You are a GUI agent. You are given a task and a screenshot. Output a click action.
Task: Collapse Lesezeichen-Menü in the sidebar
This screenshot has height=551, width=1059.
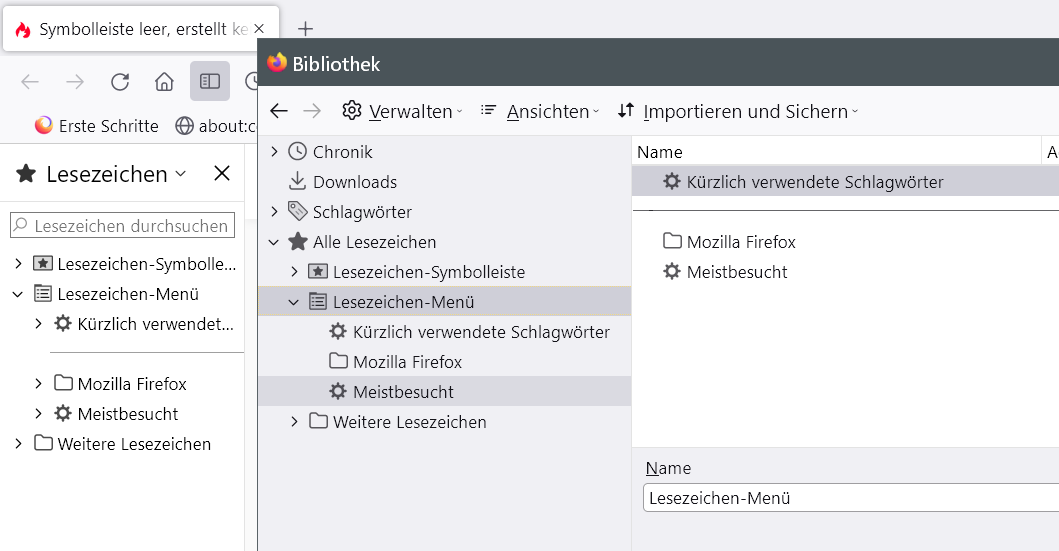click(x=18, y=294)
